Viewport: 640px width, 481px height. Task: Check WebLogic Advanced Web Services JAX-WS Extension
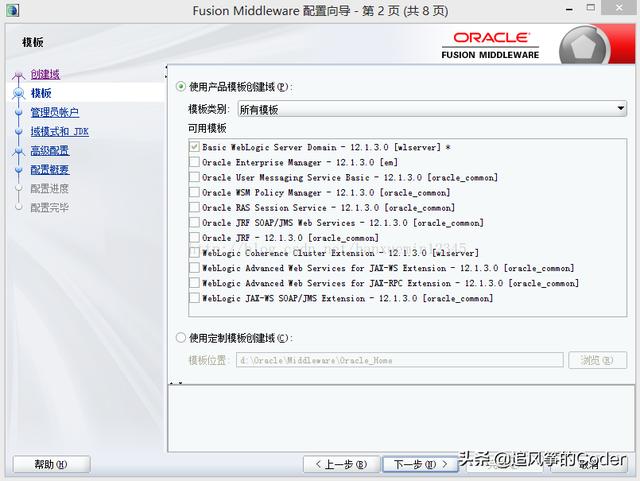(x=195, y=268)
